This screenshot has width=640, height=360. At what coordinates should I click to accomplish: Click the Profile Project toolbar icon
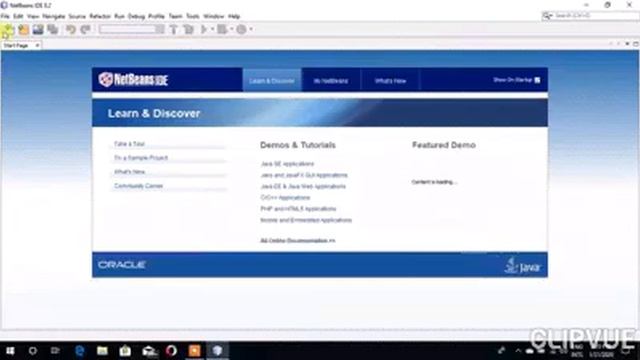point(241,29)
